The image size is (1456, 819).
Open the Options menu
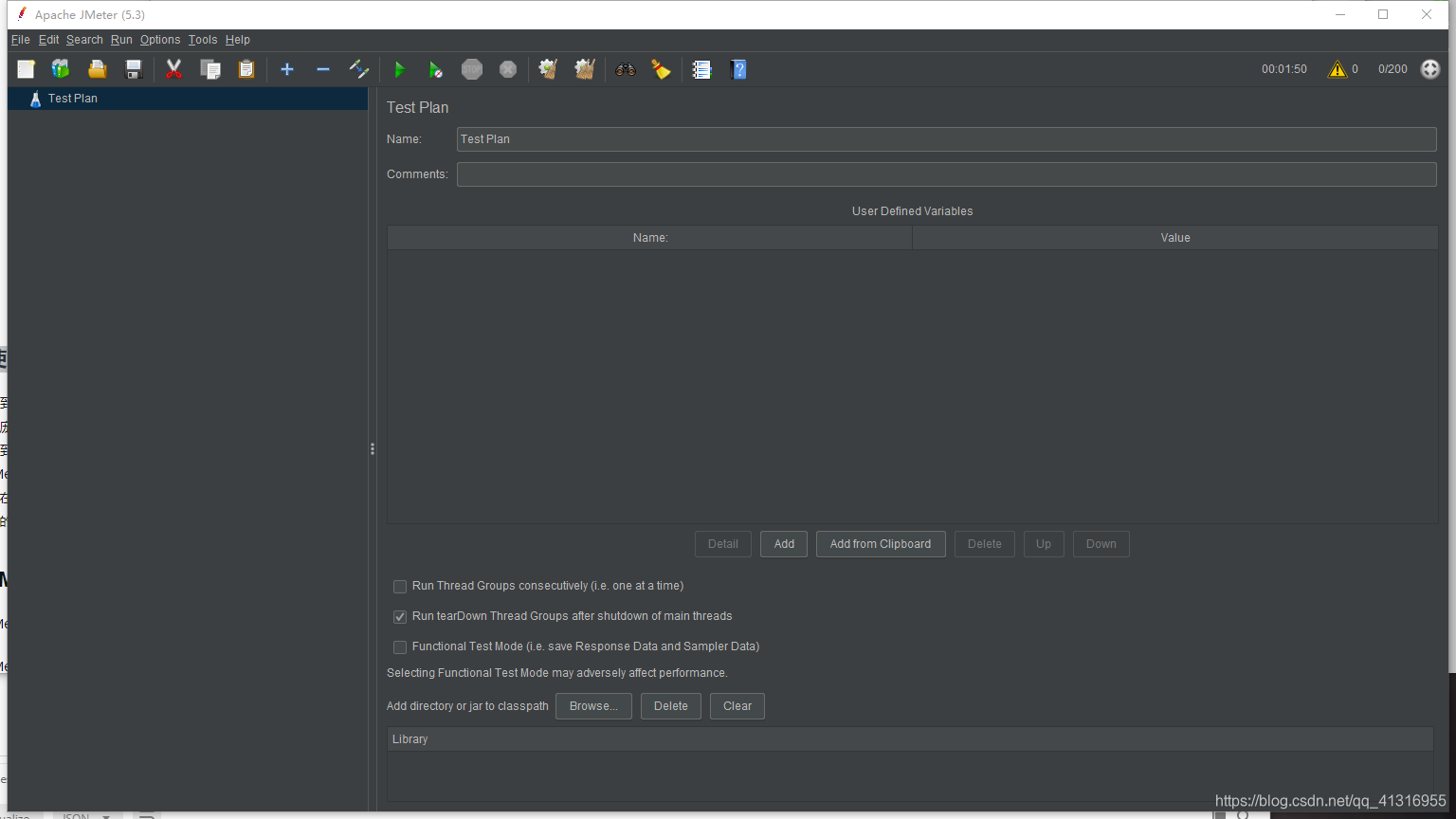(160, 40)
